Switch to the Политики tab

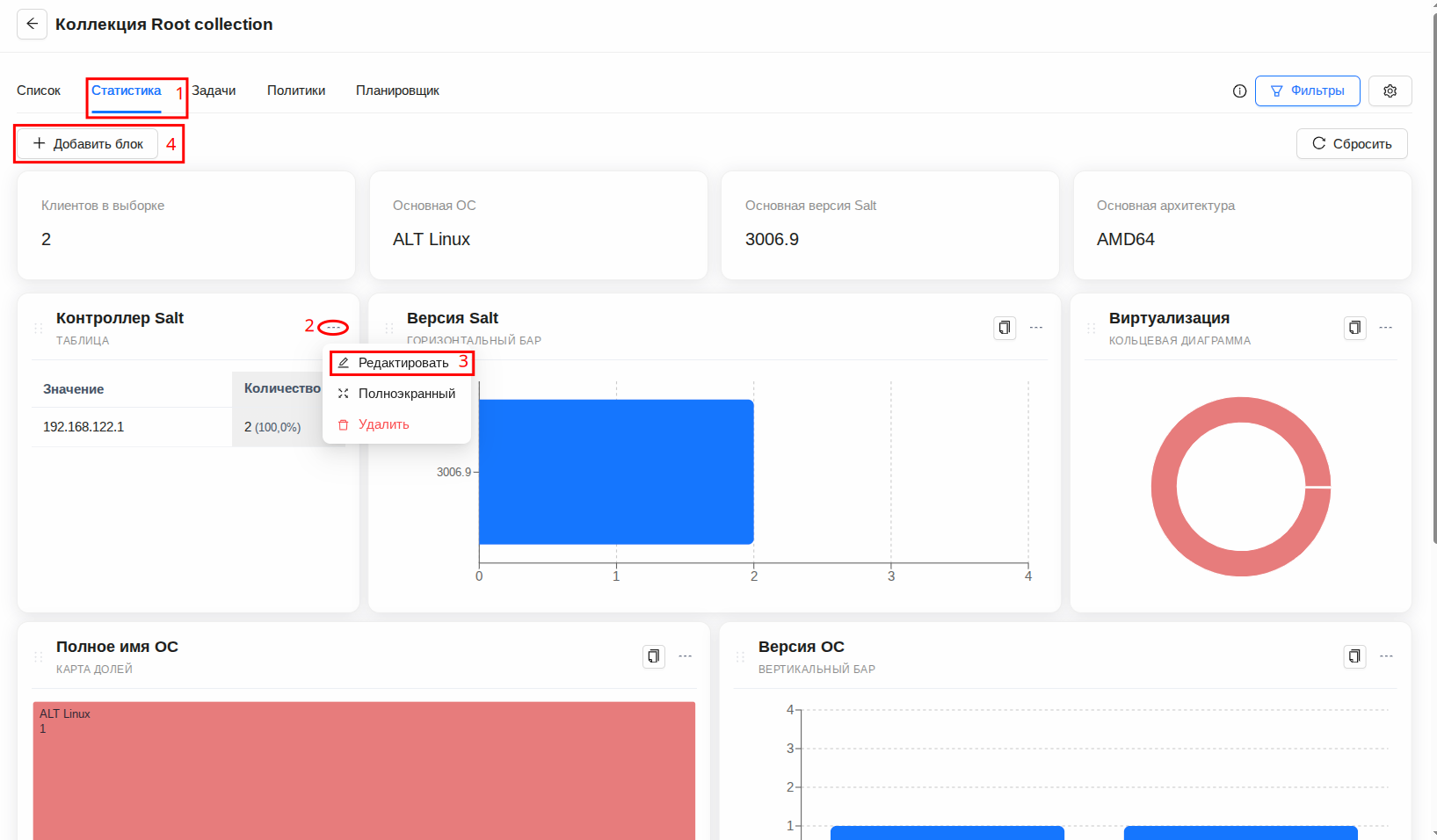tap(296, 91)
